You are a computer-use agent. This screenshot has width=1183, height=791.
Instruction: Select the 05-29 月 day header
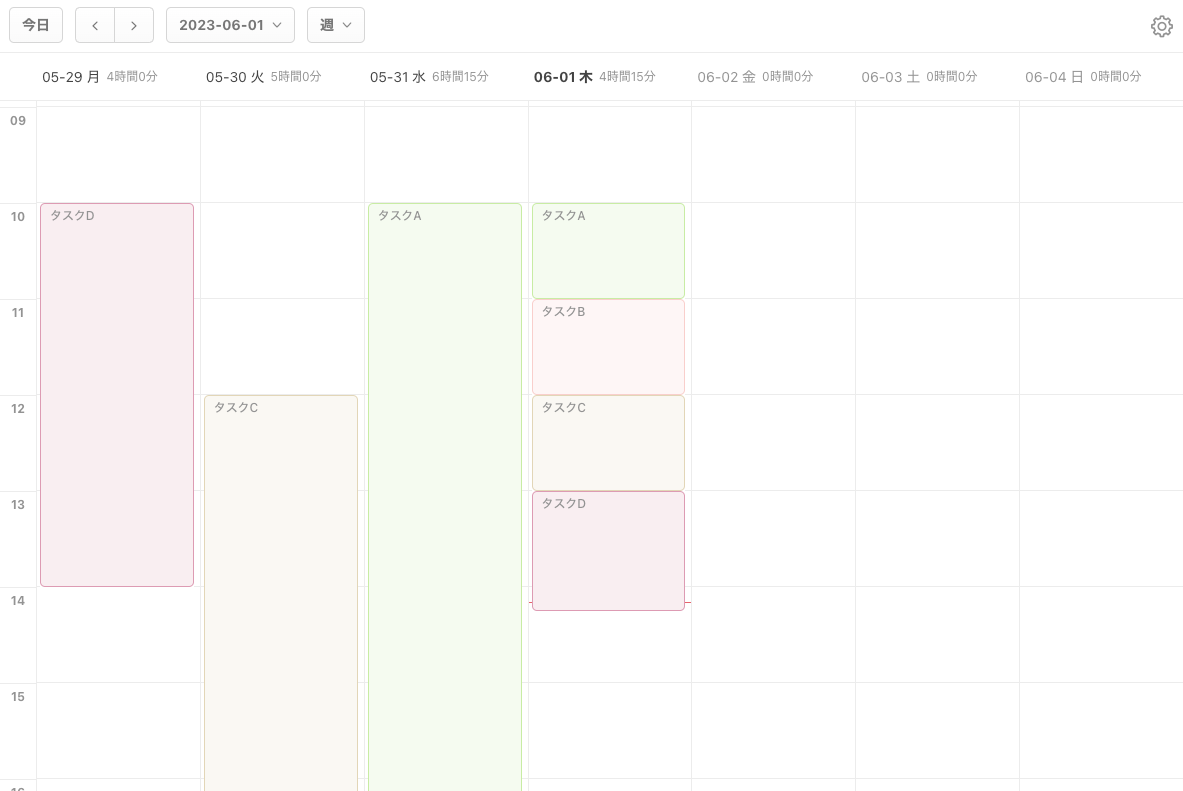coord(71,77)
